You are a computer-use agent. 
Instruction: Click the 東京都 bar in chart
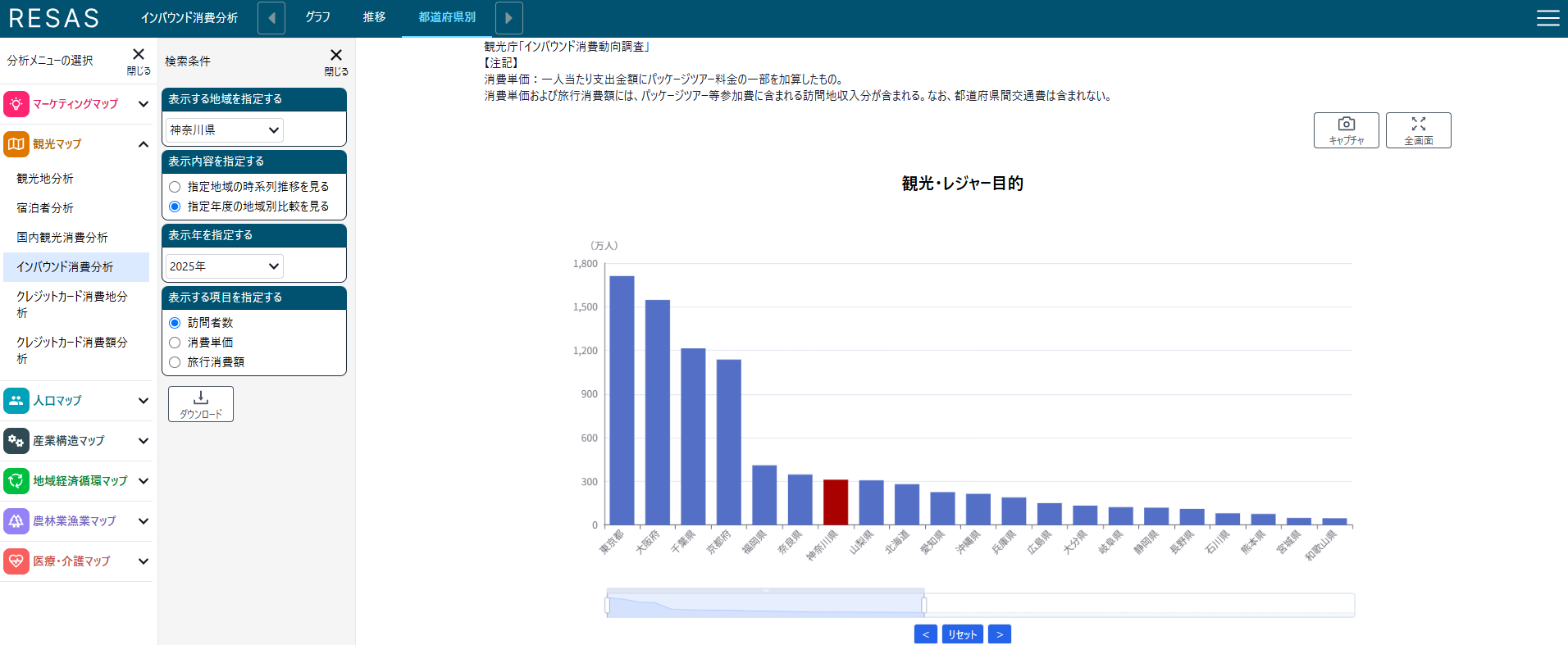(x=622, y=401)
